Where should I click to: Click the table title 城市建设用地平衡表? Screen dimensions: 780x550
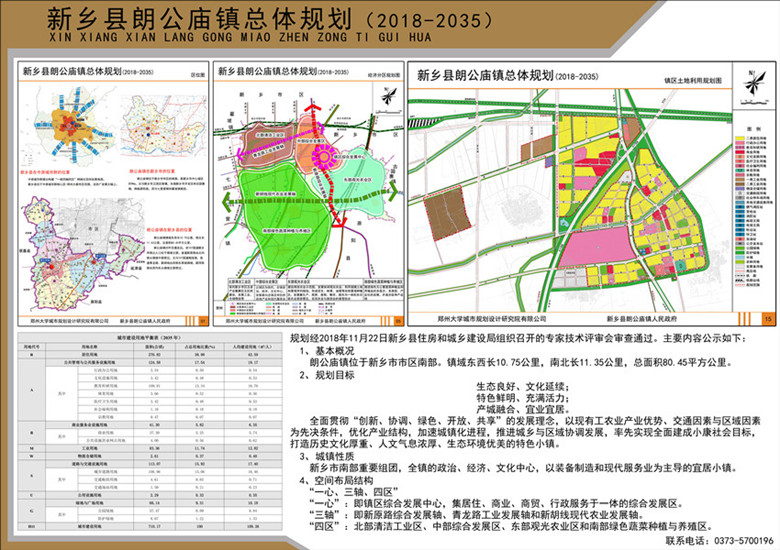(x=149, y=337)
